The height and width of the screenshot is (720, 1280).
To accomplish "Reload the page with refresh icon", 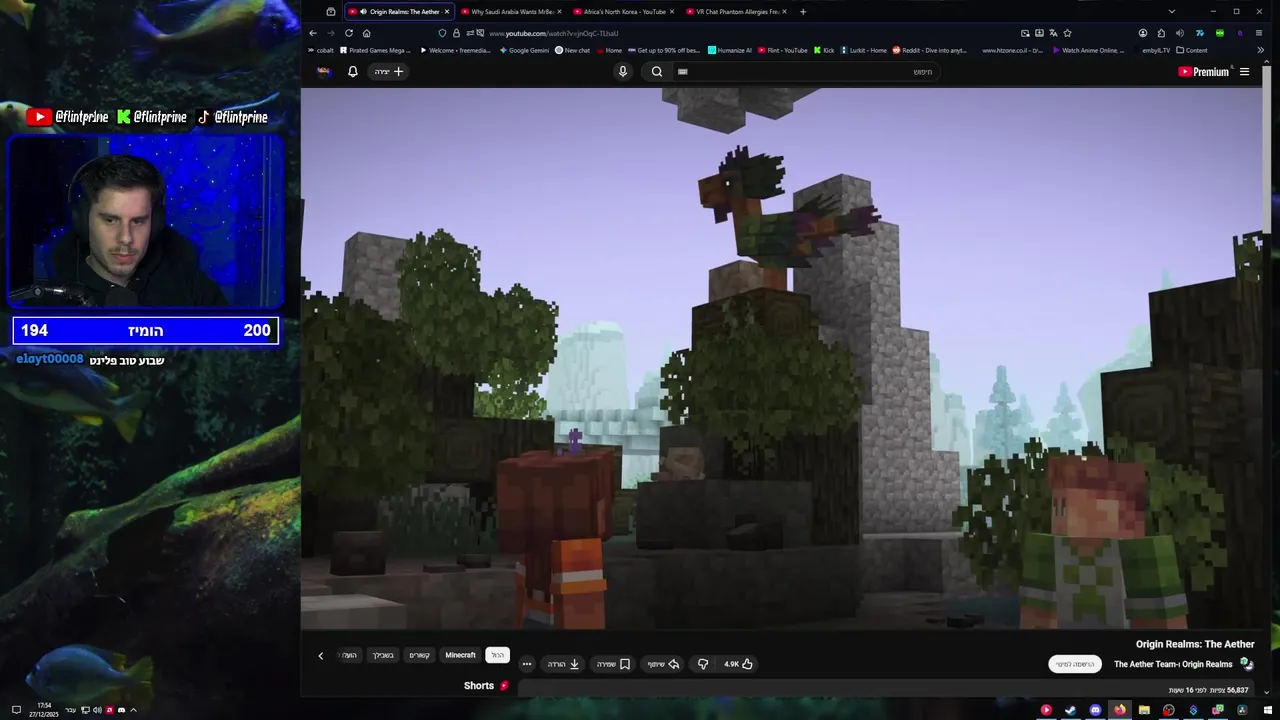I will click(x=349, y=33).
